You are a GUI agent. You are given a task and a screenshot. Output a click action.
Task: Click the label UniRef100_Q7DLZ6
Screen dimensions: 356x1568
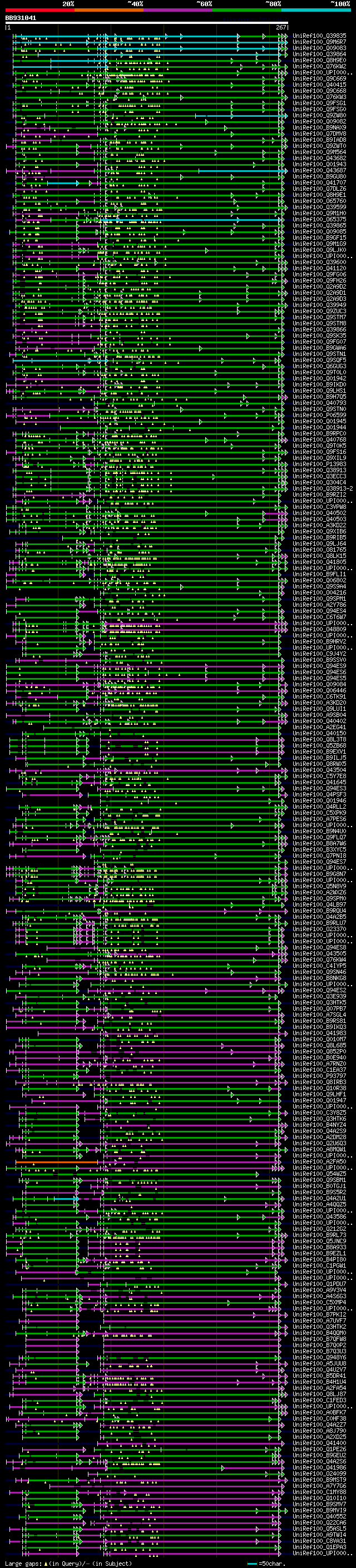[319, 189]
